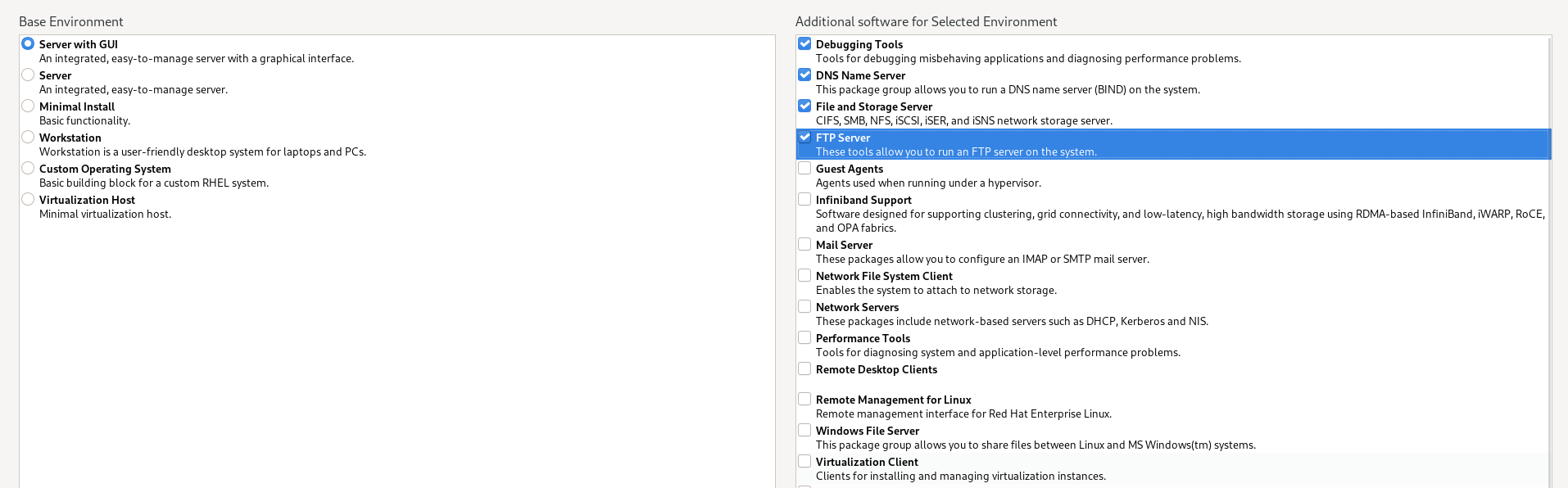Check the Infiniband Support checkbox
This screenshot has height=488, width=1568.
[804, 200]
